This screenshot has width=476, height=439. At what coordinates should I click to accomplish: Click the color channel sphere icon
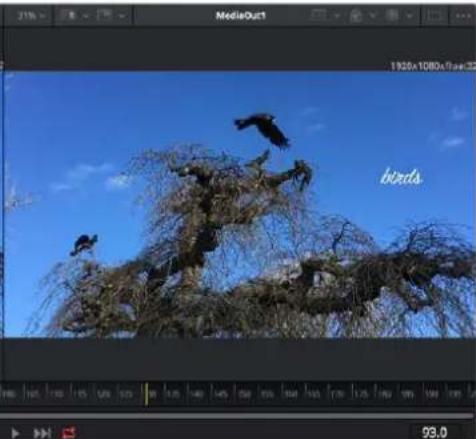(392, 15)
